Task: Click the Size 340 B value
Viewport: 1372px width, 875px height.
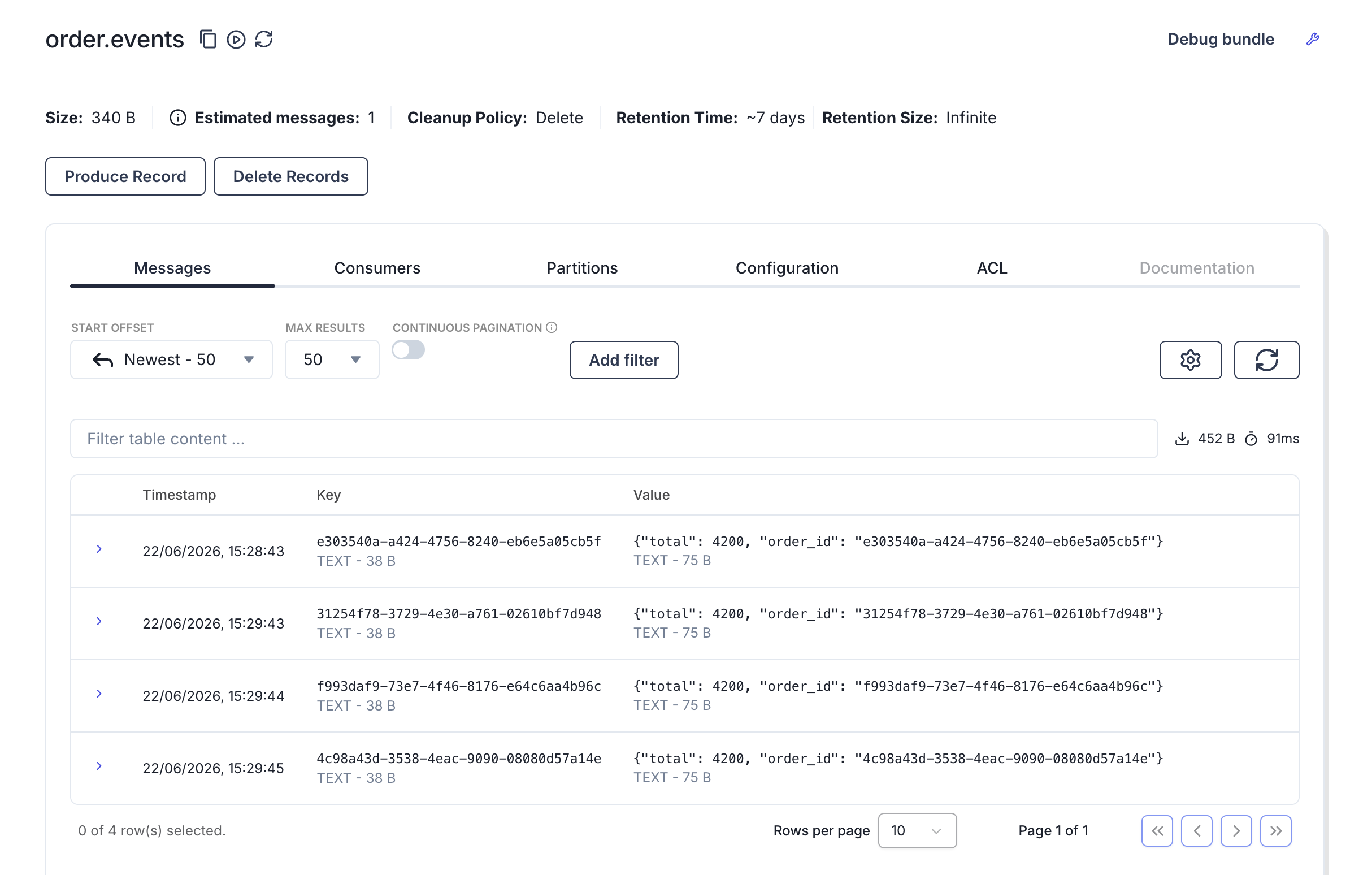Action: (114, 118)
